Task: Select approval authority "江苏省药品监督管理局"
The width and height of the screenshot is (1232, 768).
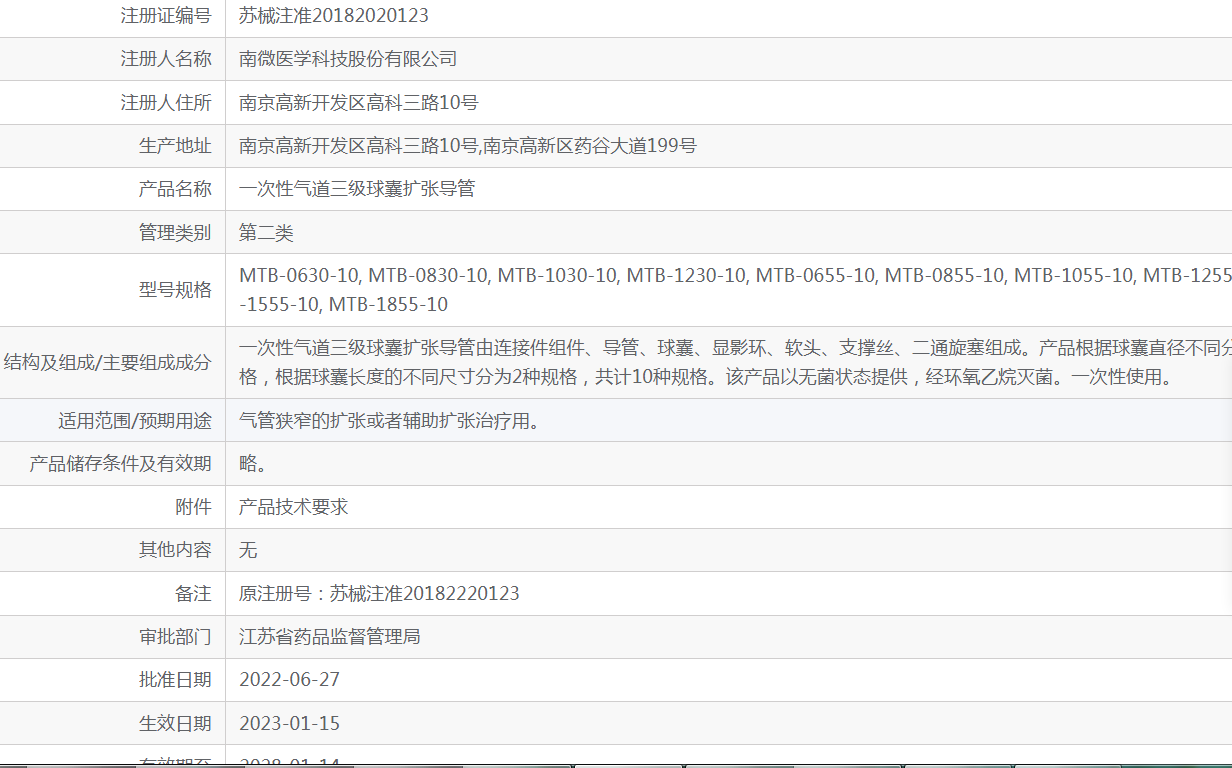Action: coord(330,637)
